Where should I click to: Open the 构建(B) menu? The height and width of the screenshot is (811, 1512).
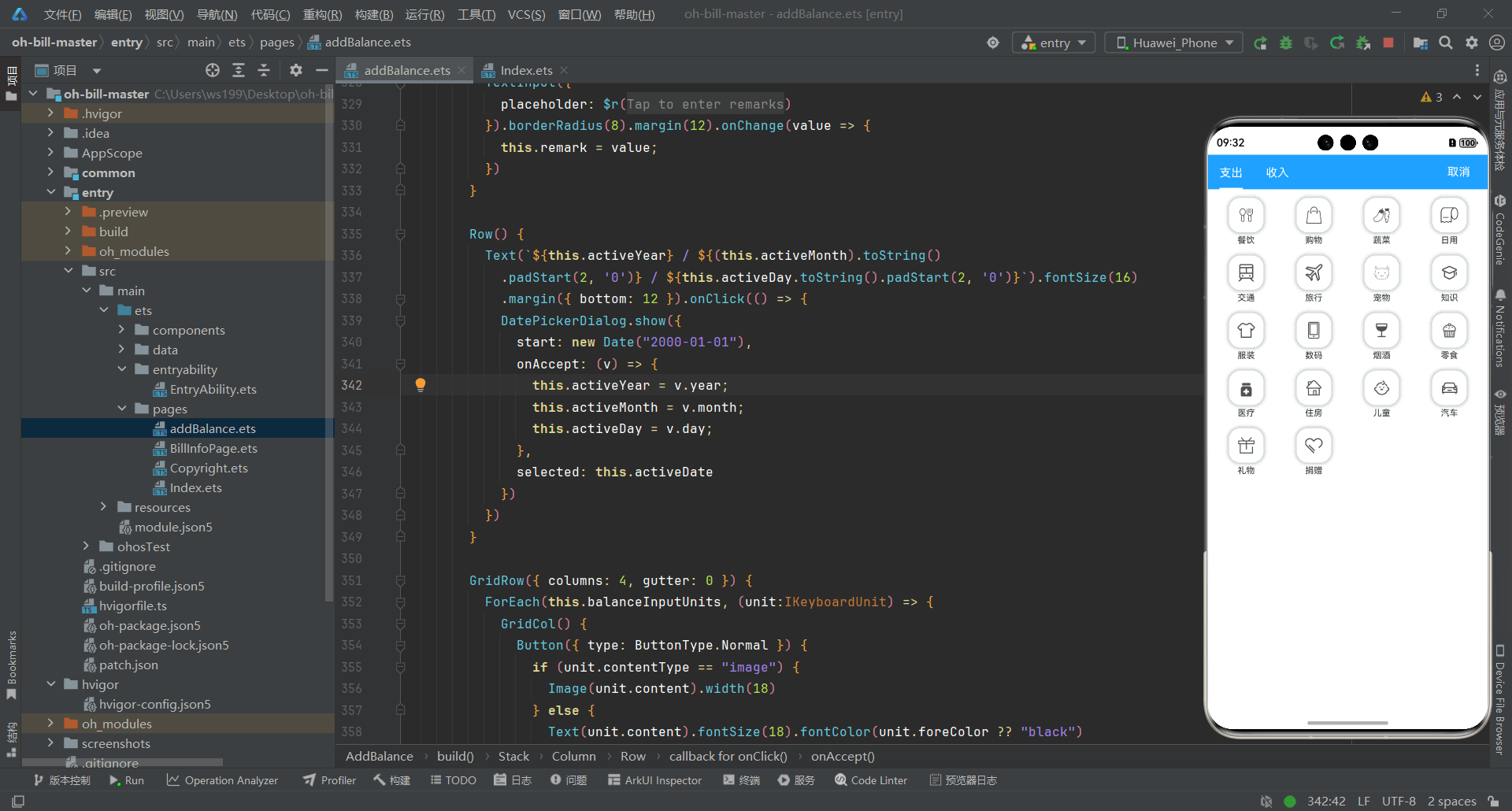tap(374, 14)
